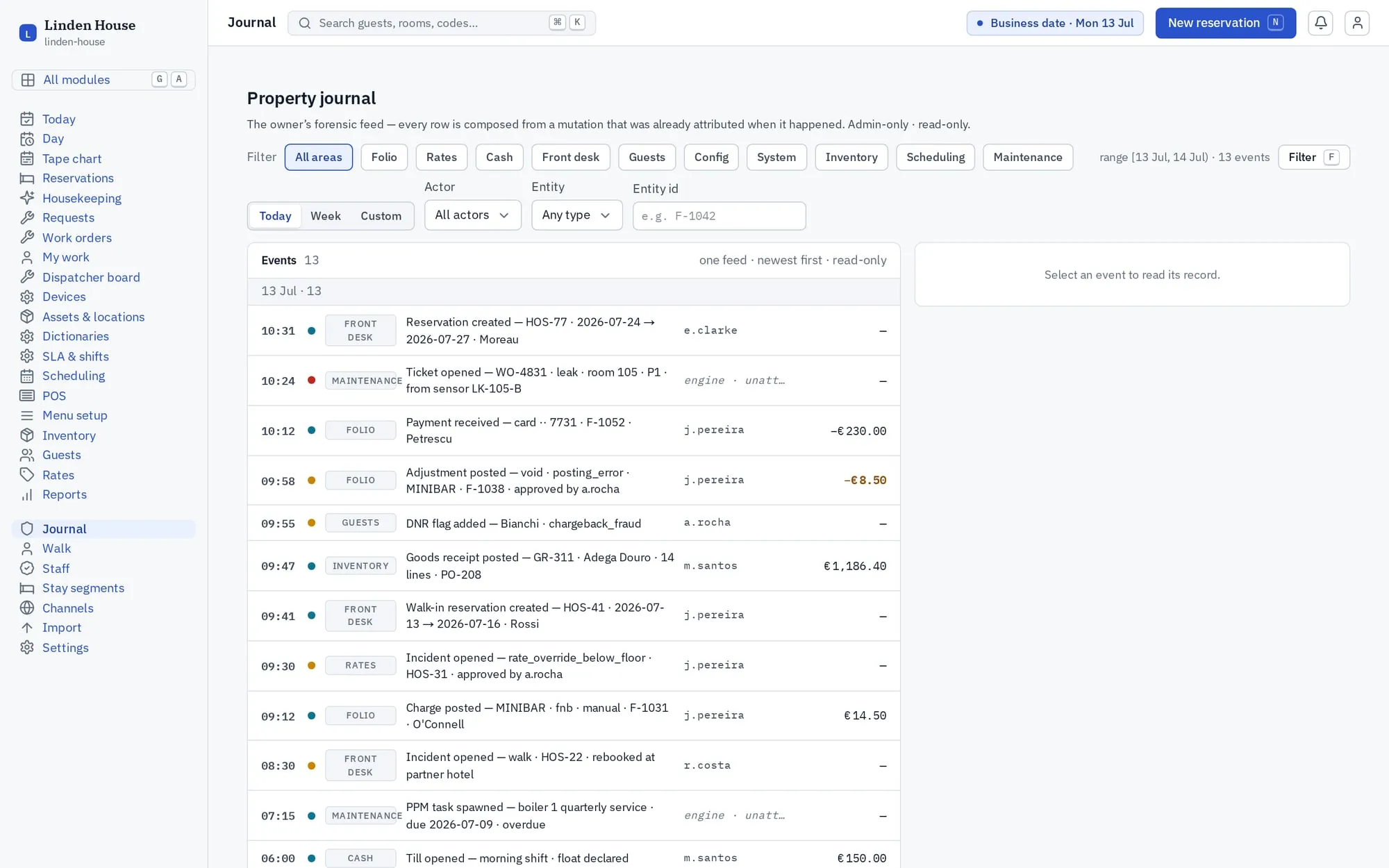Click the Channels globe icon
The height and width of the screenshot is (868, 1389).
[27, 608]
